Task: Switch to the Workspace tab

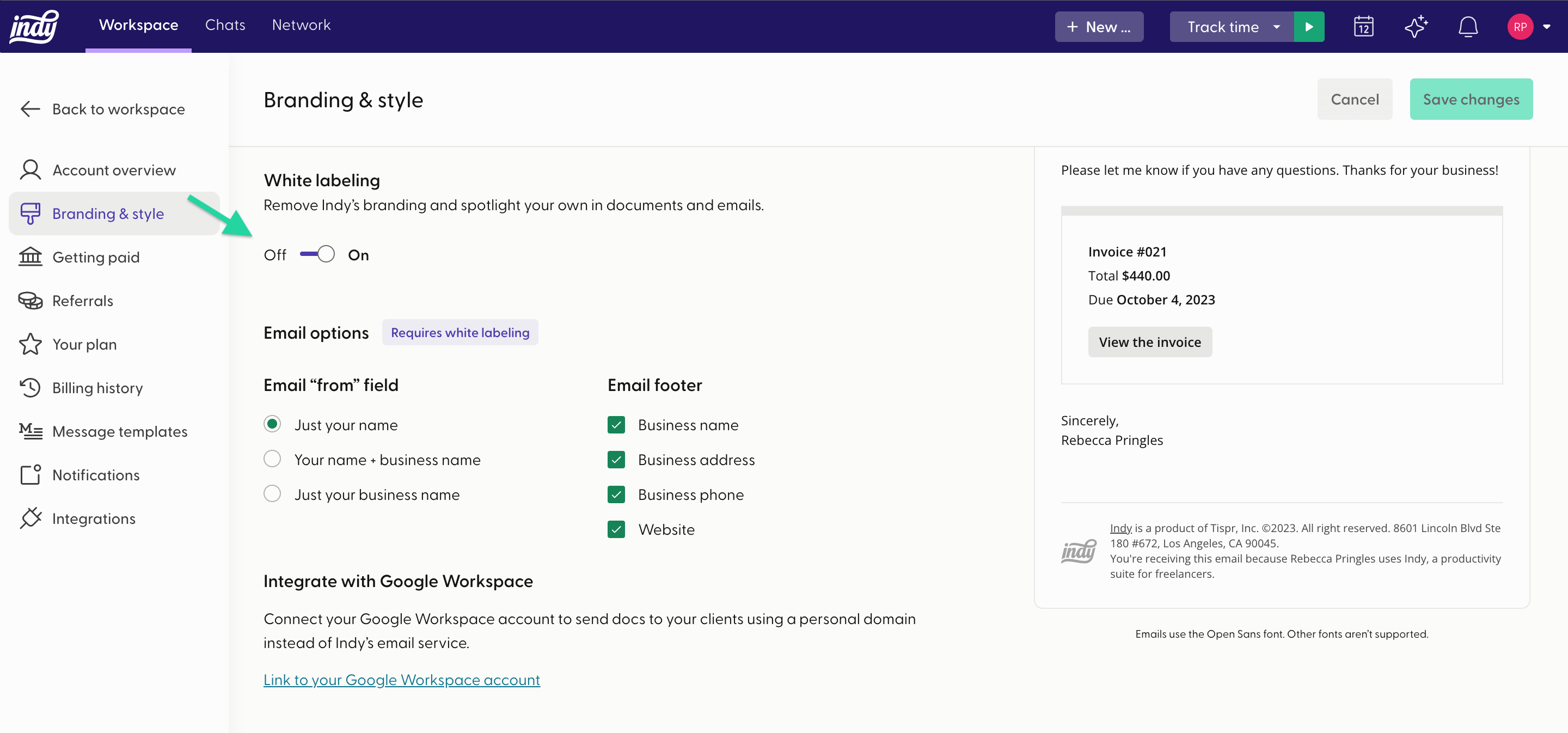Action: pyautogui.click(x=138, y=25)
